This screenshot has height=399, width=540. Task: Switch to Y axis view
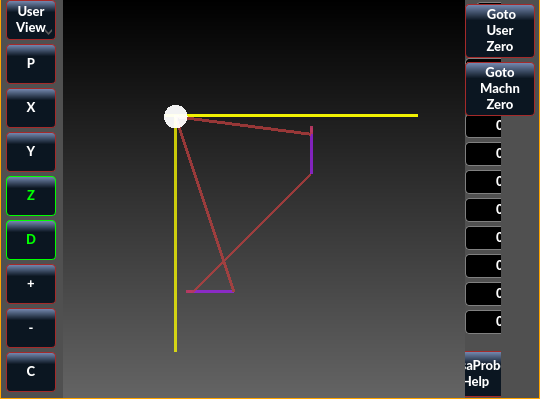31,152
